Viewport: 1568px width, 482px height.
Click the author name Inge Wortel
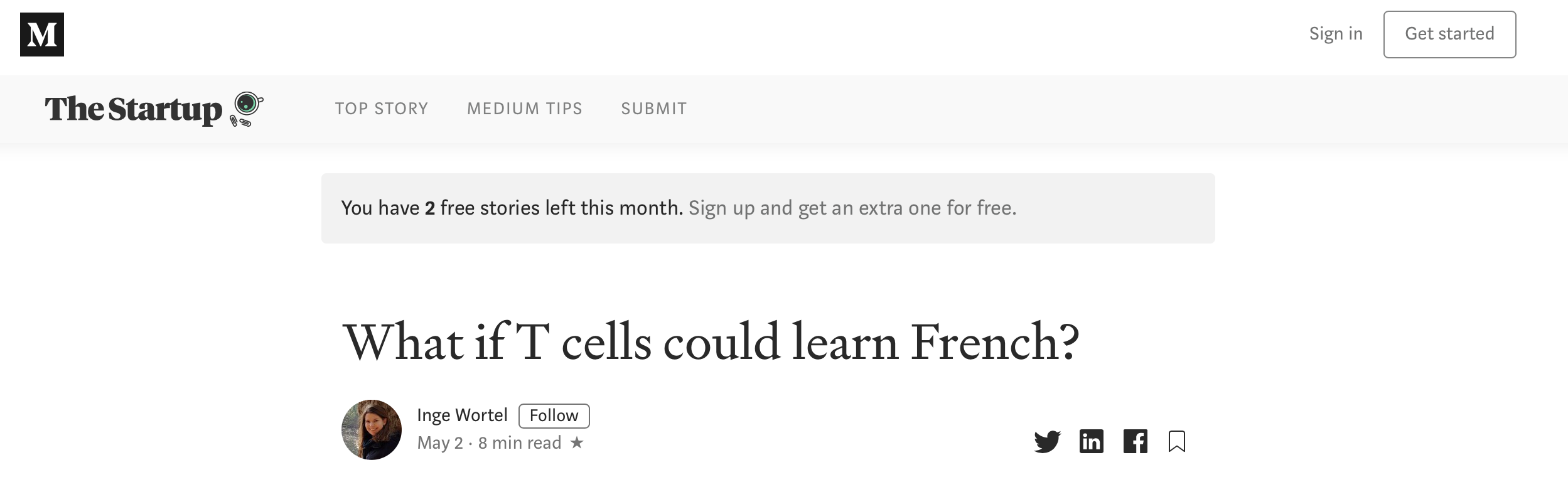click(x=463, y=415)
